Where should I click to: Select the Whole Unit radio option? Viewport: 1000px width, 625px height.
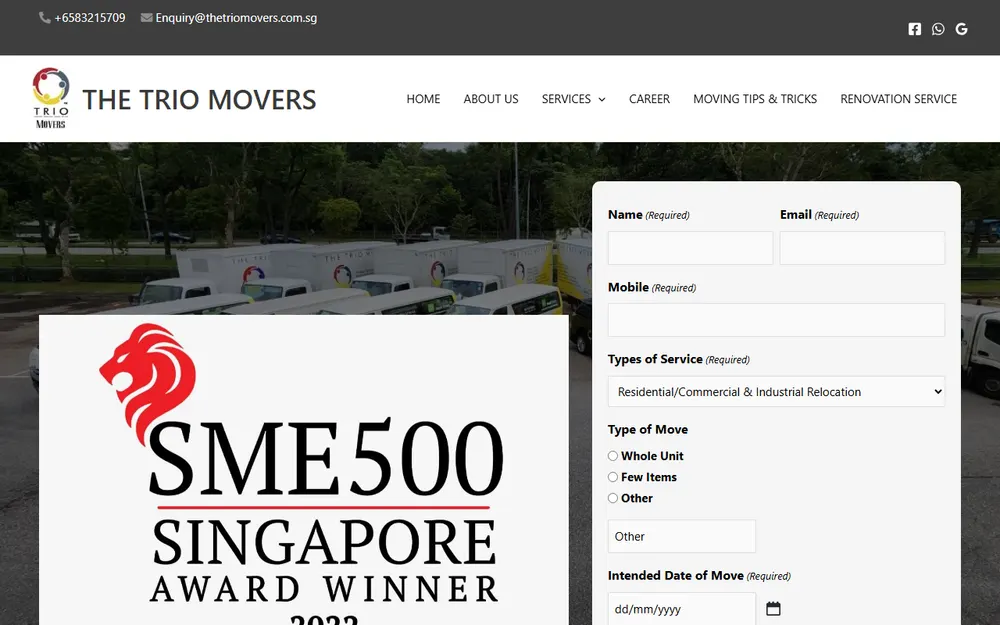[613, 456]
